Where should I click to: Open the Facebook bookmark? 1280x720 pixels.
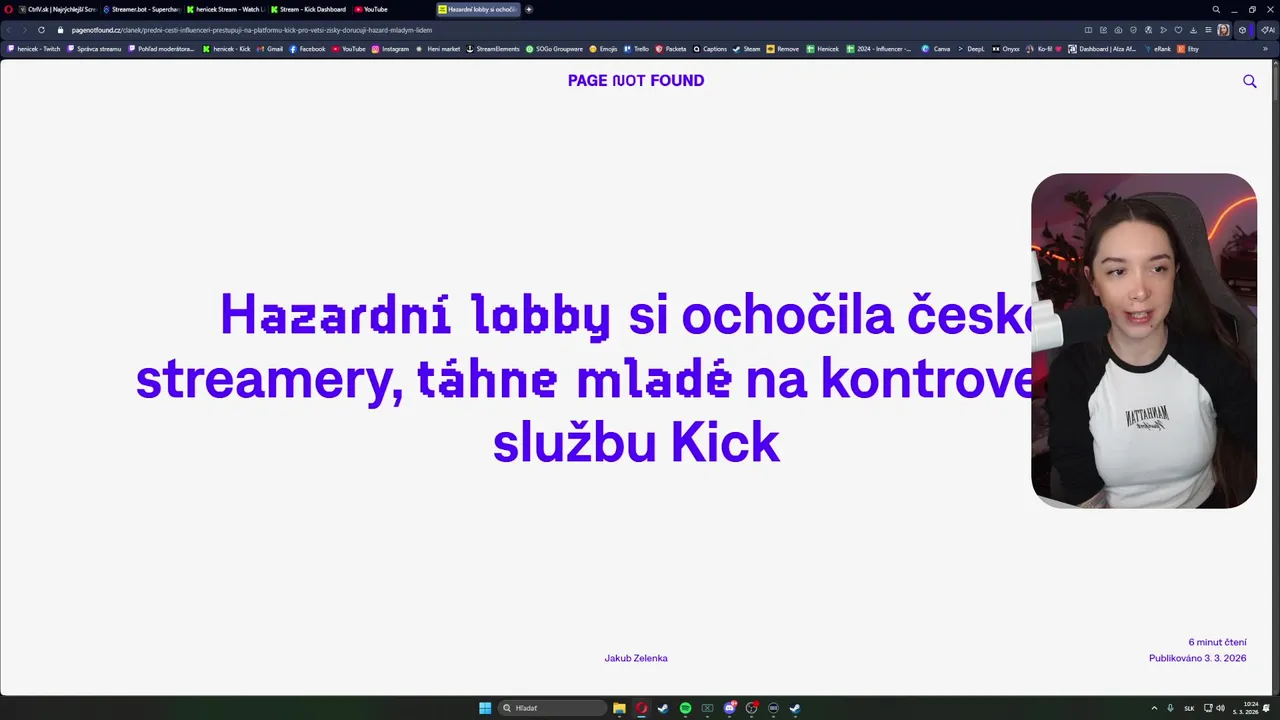(x=307, y=49)
